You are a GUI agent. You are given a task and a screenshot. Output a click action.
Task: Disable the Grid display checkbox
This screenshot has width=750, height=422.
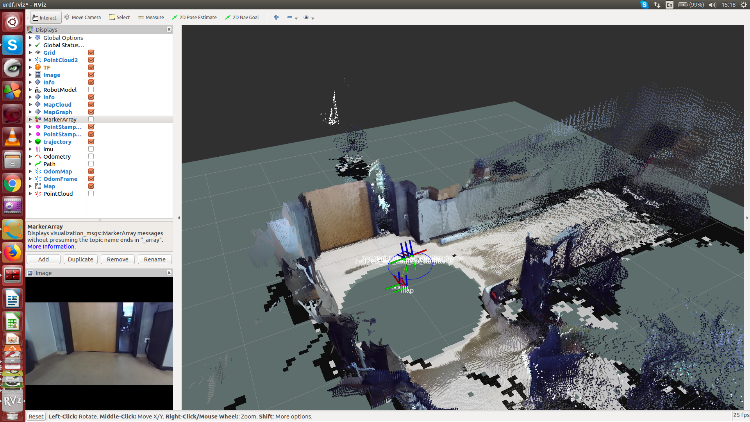91,52
